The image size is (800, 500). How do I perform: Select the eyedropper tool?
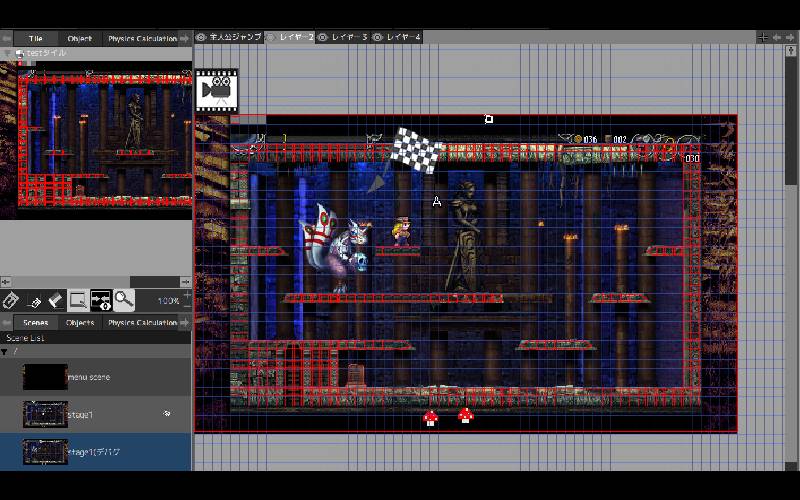point(34,299)
